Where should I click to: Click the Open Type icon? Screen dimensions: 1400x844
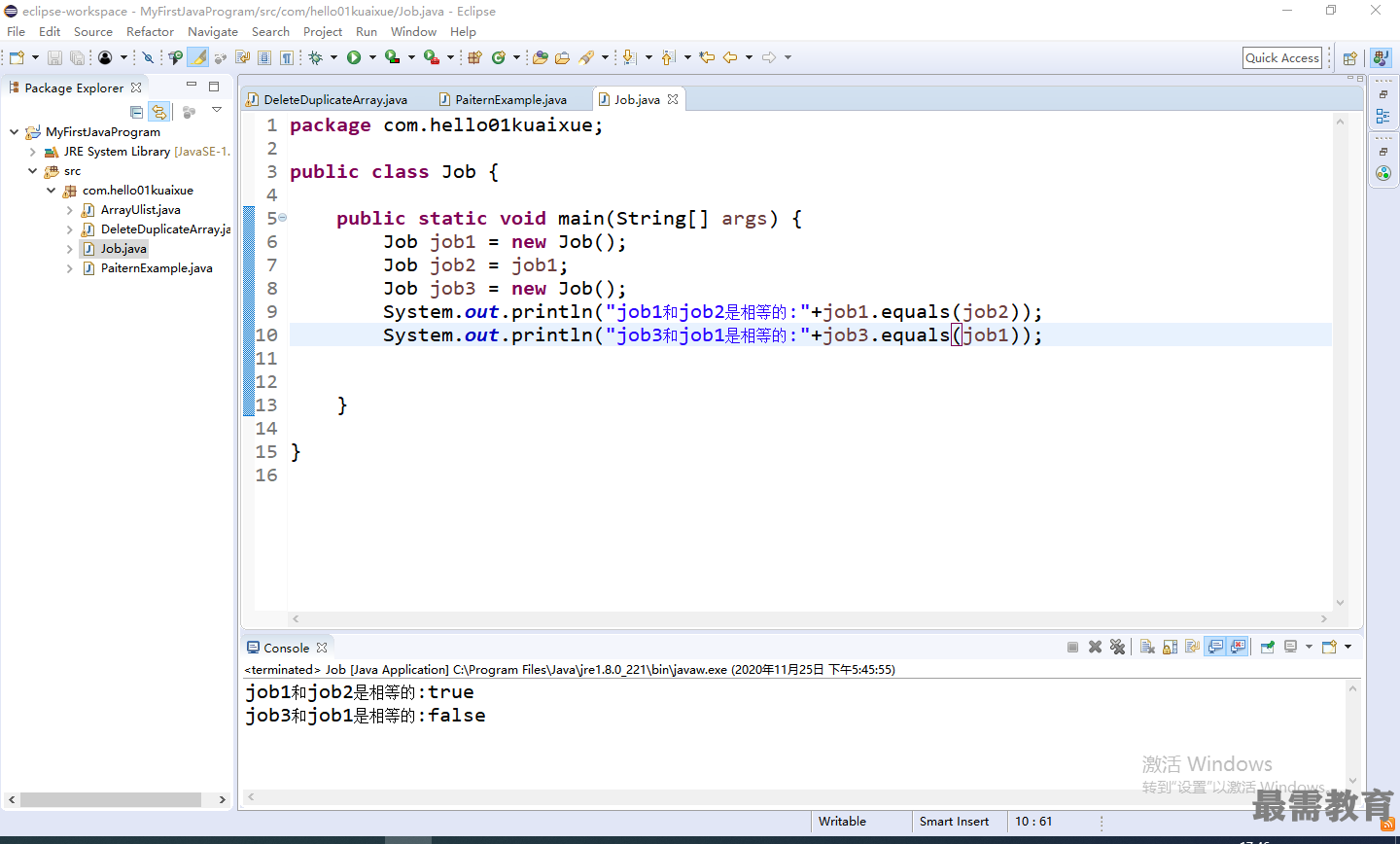541,57
